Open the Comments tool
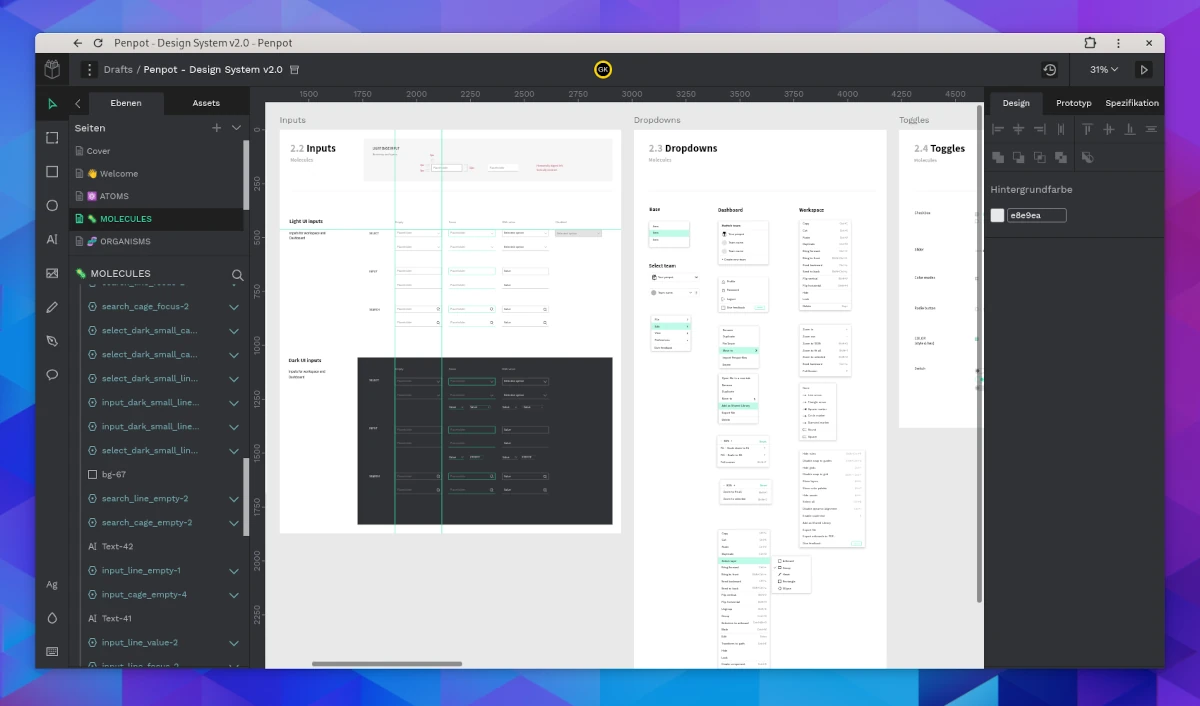The image size is (1200, 706). (x=52, y=375)
